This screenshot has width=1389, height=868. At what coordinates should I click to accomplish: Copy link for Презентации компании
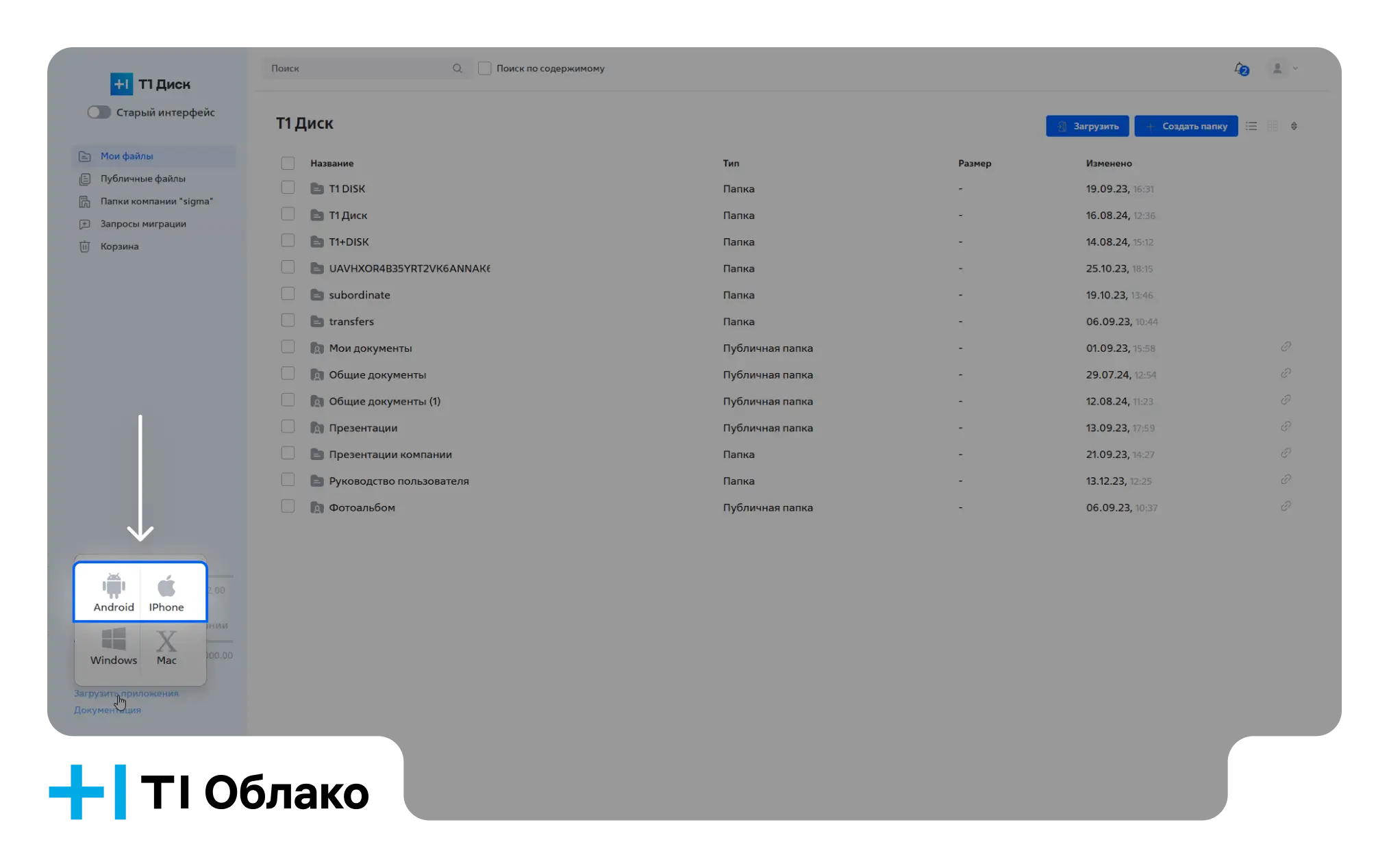coord(1286,453)
